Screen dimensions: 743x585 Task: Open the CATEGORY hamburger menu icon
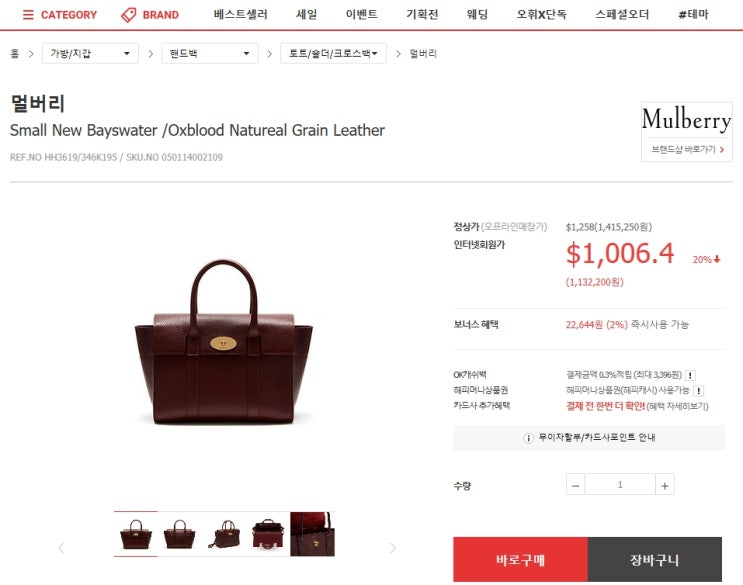click(x=28, y=15)
